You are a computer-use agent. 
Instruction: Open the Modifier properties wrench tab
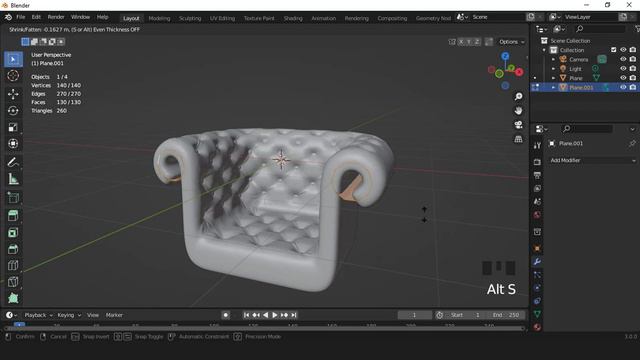(x=537, y=262)
